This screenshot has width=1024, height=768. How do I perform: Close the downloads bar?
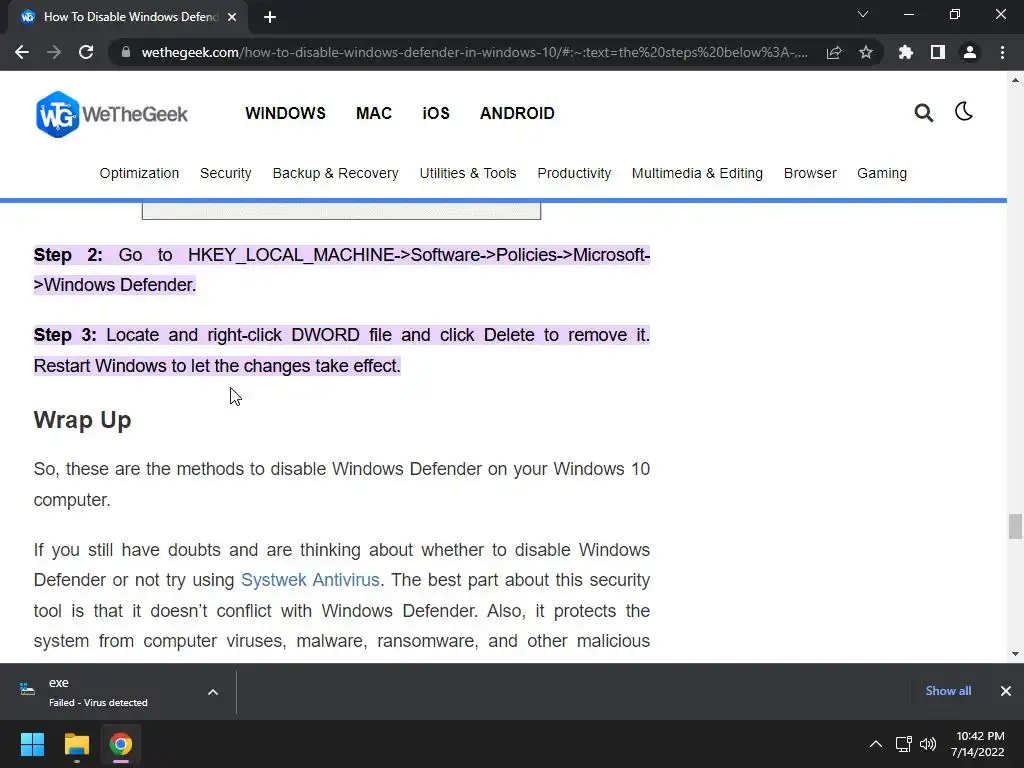(x=1006, y=690)
